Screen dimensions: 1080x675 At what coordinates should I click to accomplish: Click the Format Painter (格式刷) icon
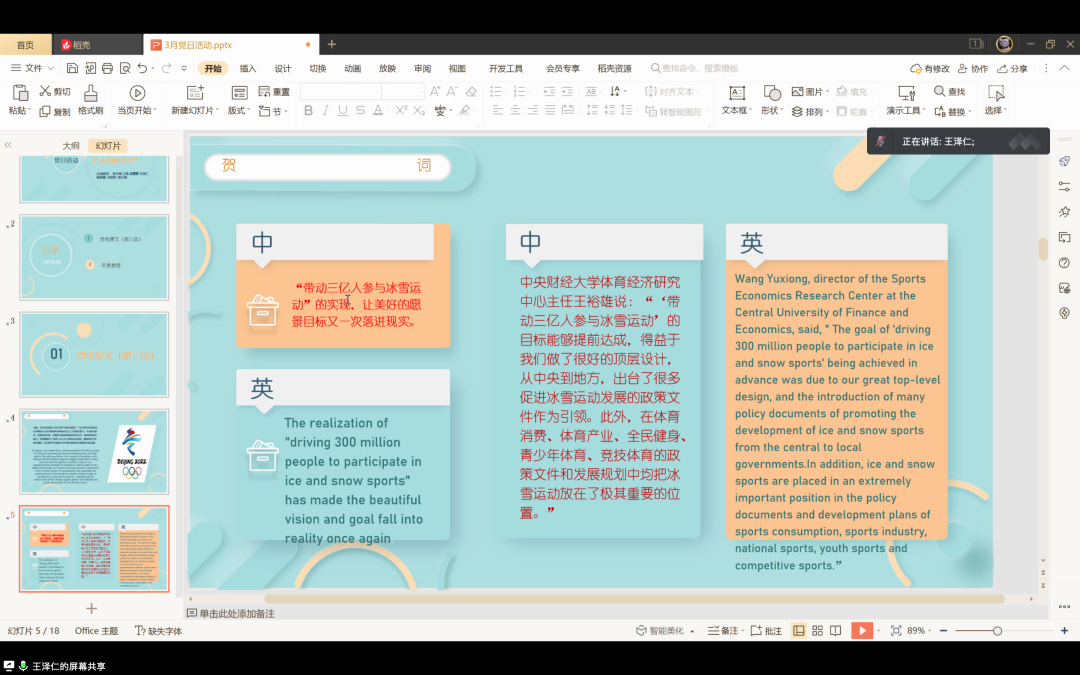(91, 93)
